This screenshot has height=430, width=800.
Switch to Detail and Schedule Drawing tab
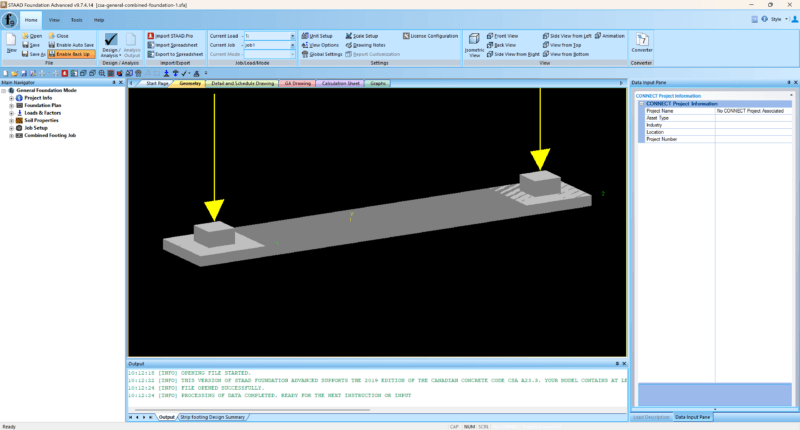coord(242,83)
